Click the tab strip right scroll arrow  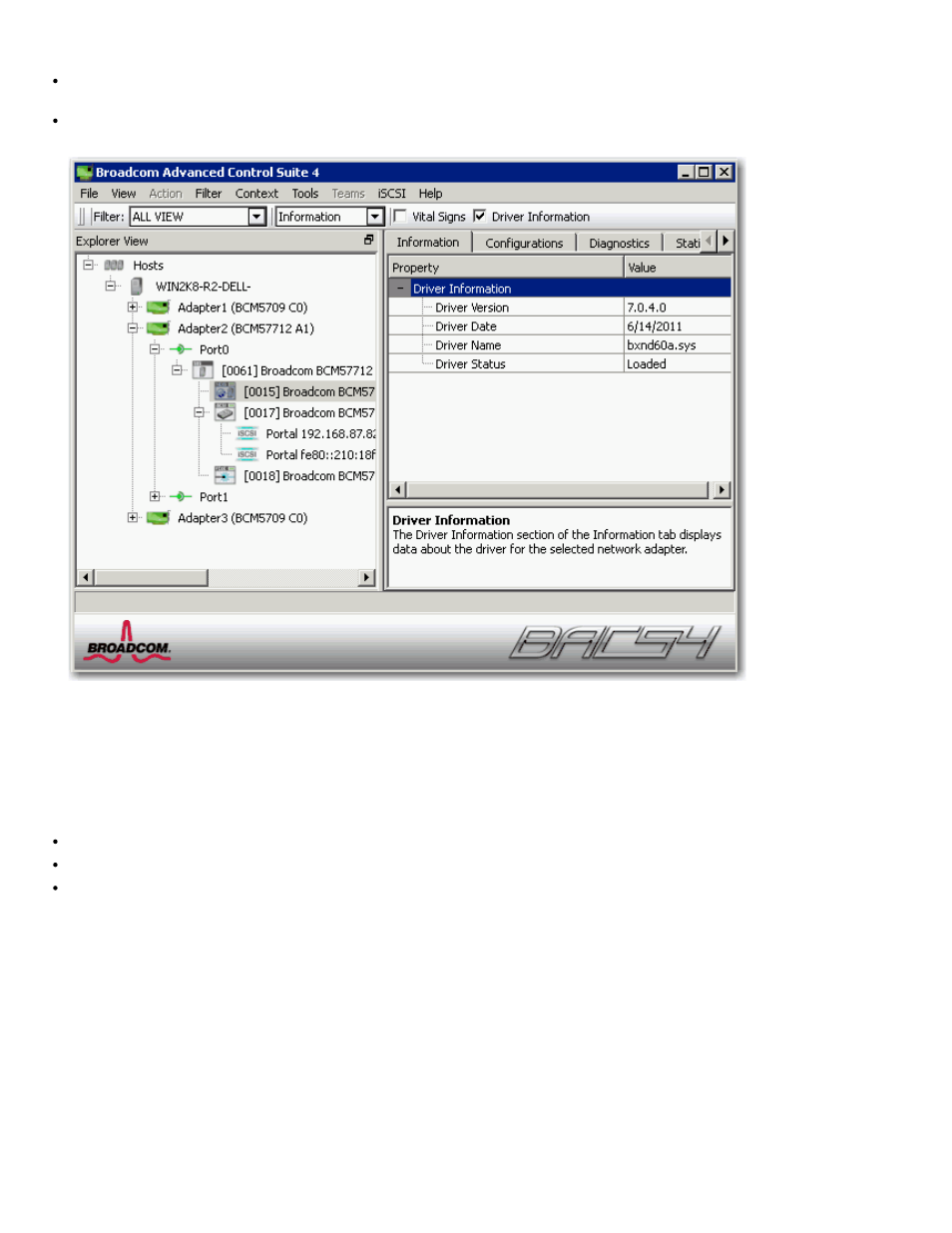pyautogui.click(x=725, y=241)
